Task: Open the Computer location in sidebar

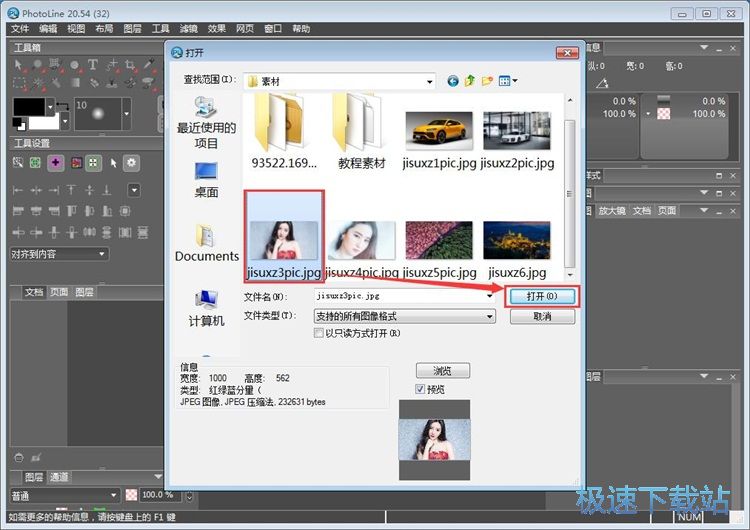Action: (206, 307)
